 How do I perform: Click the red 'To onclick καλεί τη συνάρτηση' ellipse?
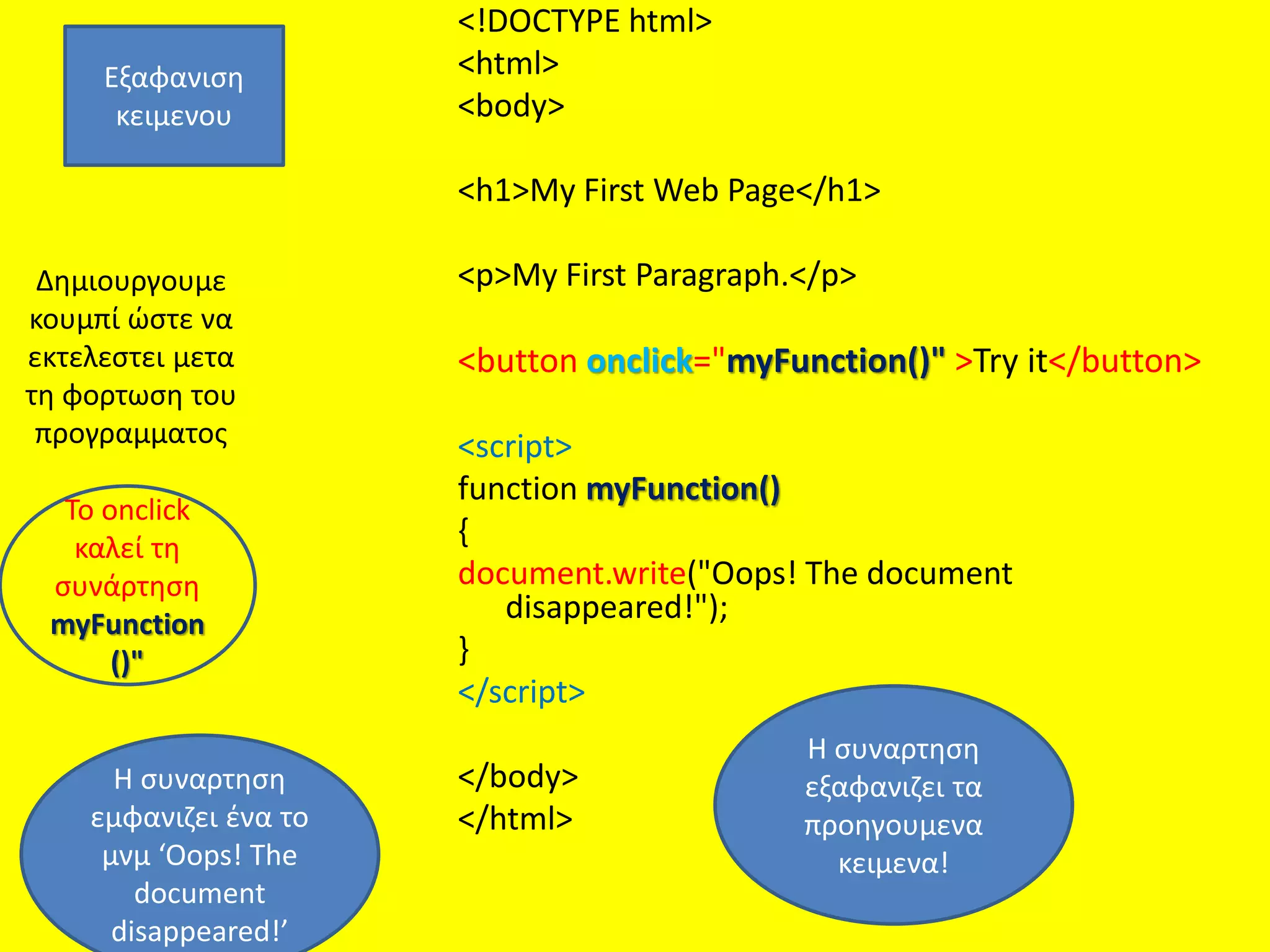click(x=127, y=585)
